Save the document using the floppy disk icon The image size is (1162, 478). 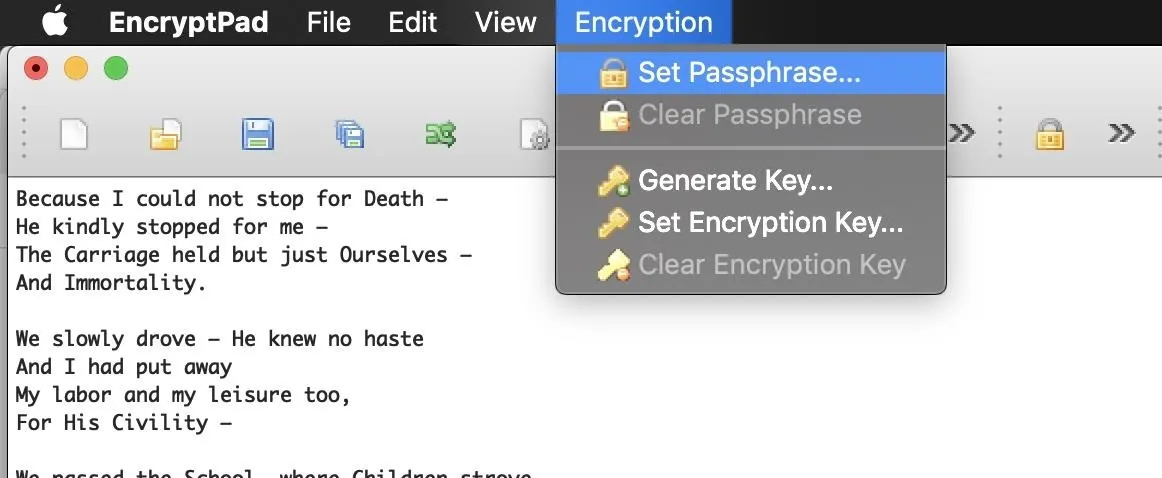257,134
